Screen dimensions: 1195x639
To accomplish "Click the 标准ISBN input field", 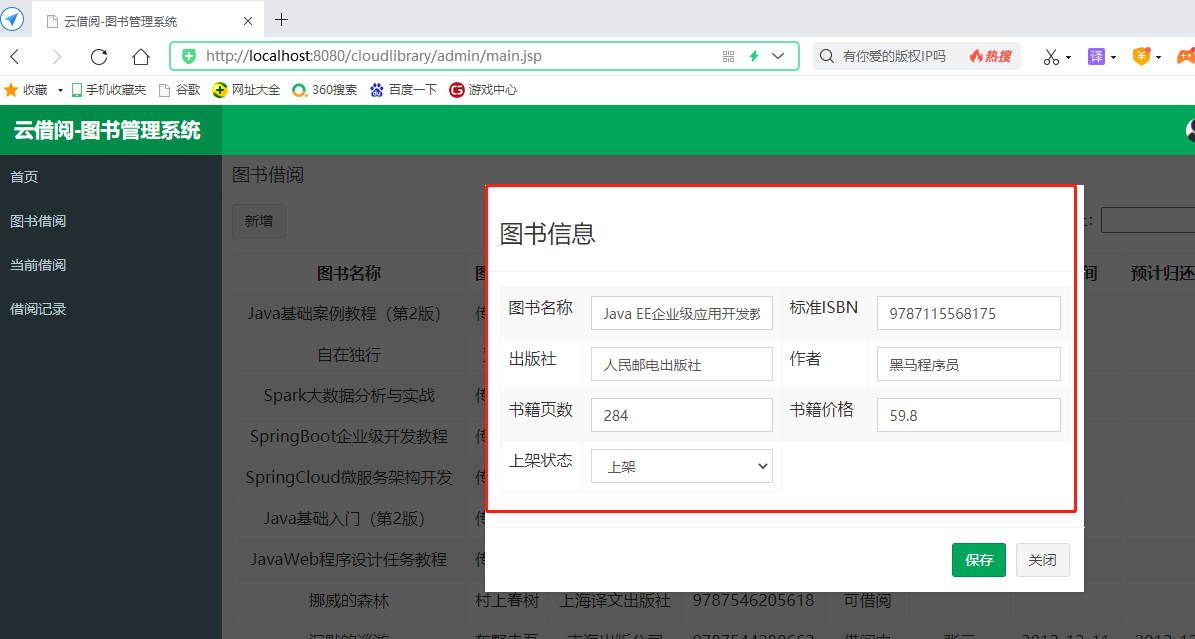I will point(968,313).
